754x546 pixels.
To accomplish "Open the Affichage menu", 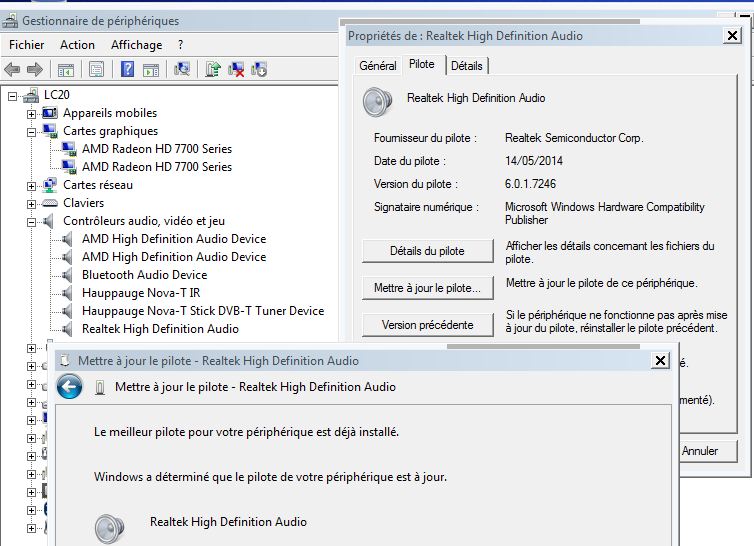I will (136, 45).
